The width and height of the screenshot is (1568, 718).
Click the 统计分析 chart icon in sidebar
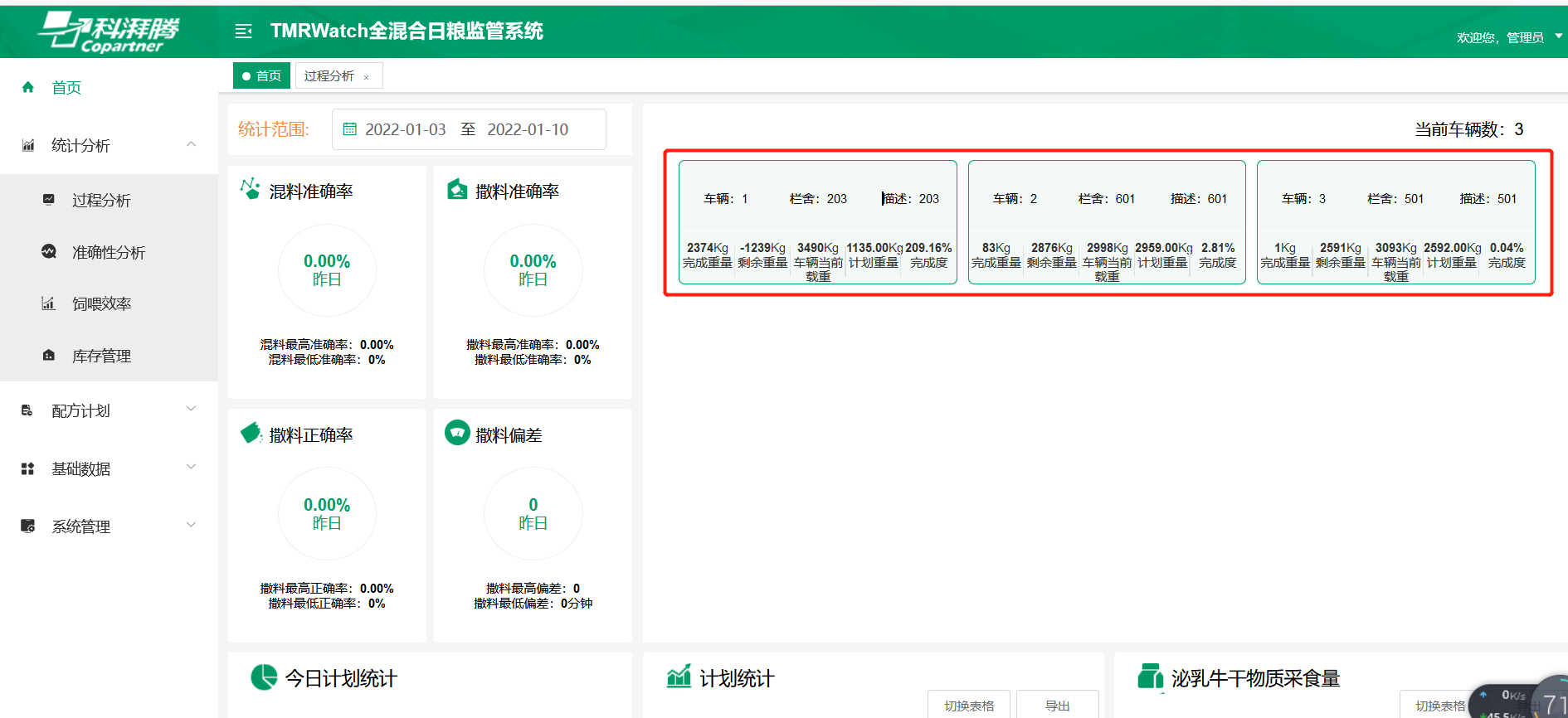28,146
